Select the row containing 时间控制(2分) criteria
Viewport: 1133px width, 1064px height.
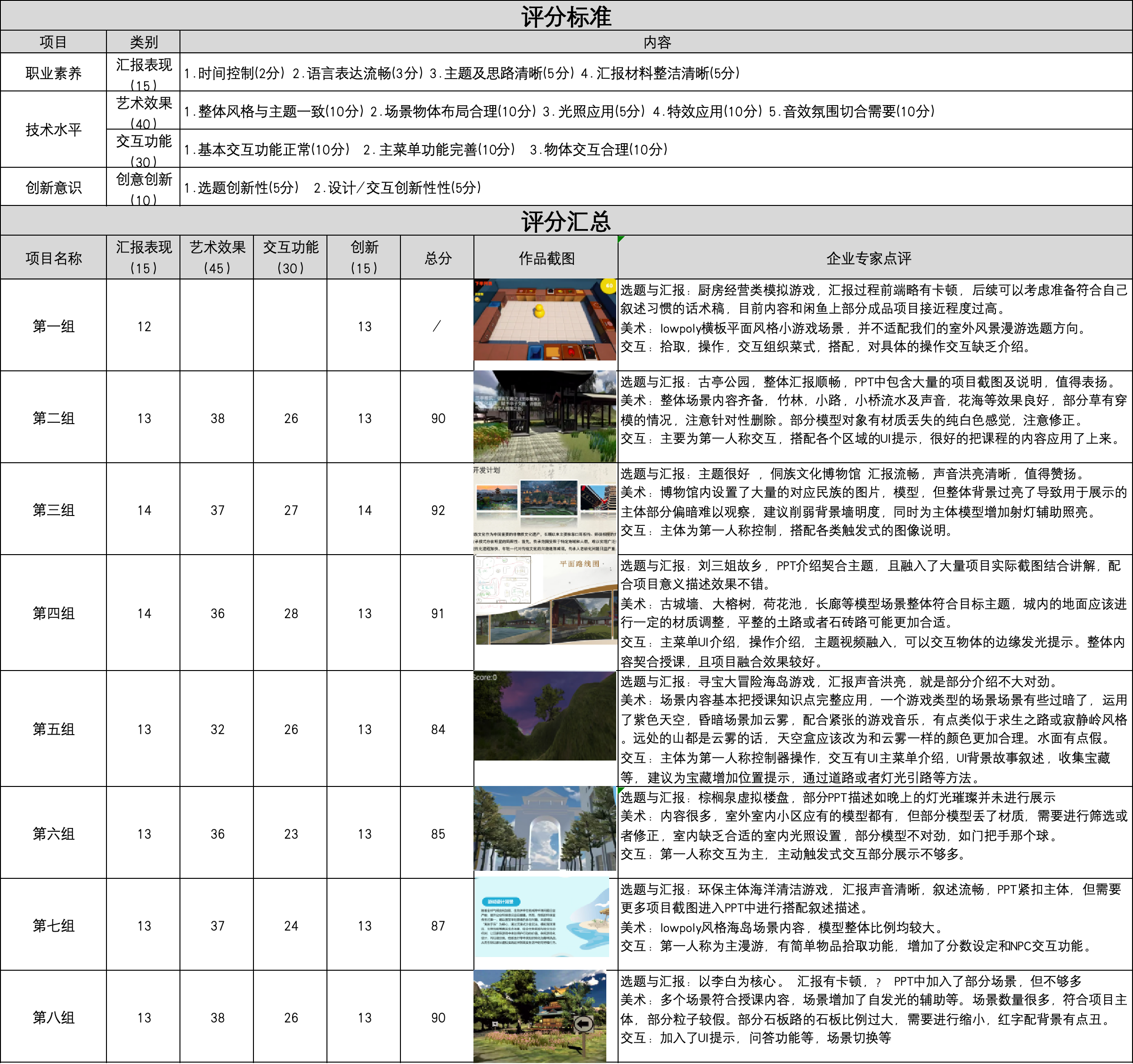[656, 73]
